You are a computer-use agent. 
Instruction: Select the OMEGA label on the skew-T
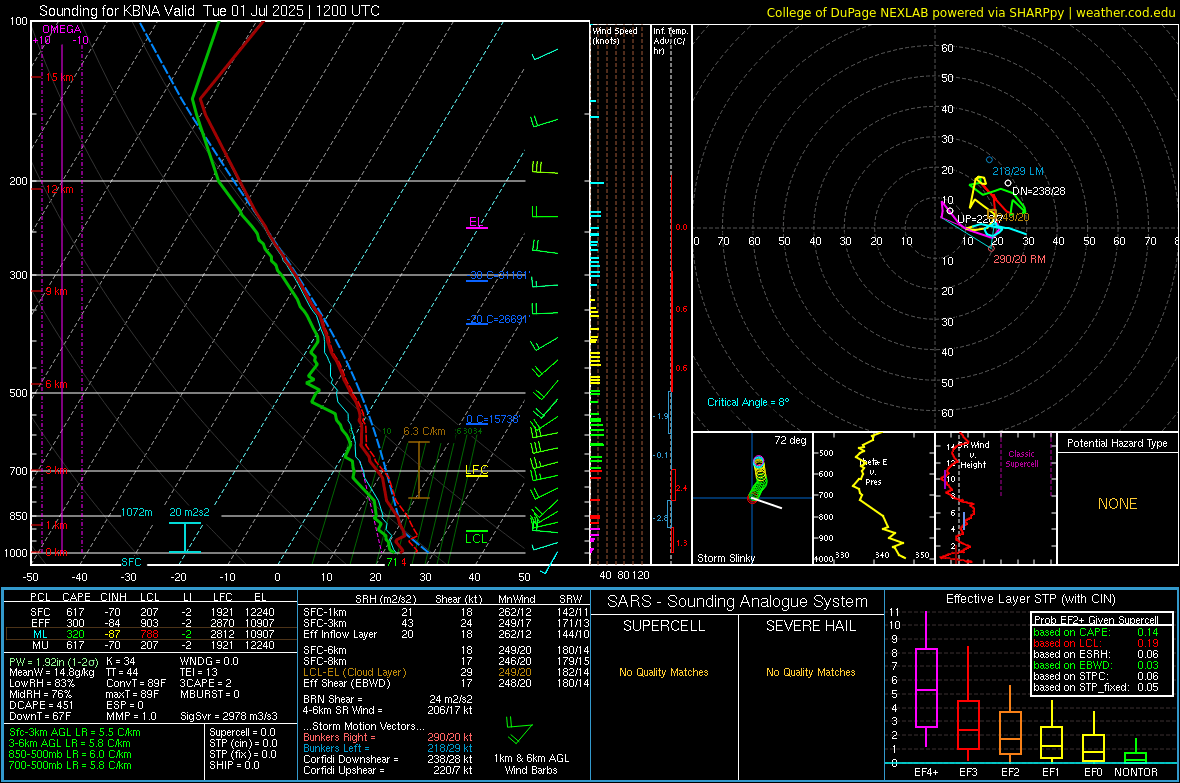point(62,29)
